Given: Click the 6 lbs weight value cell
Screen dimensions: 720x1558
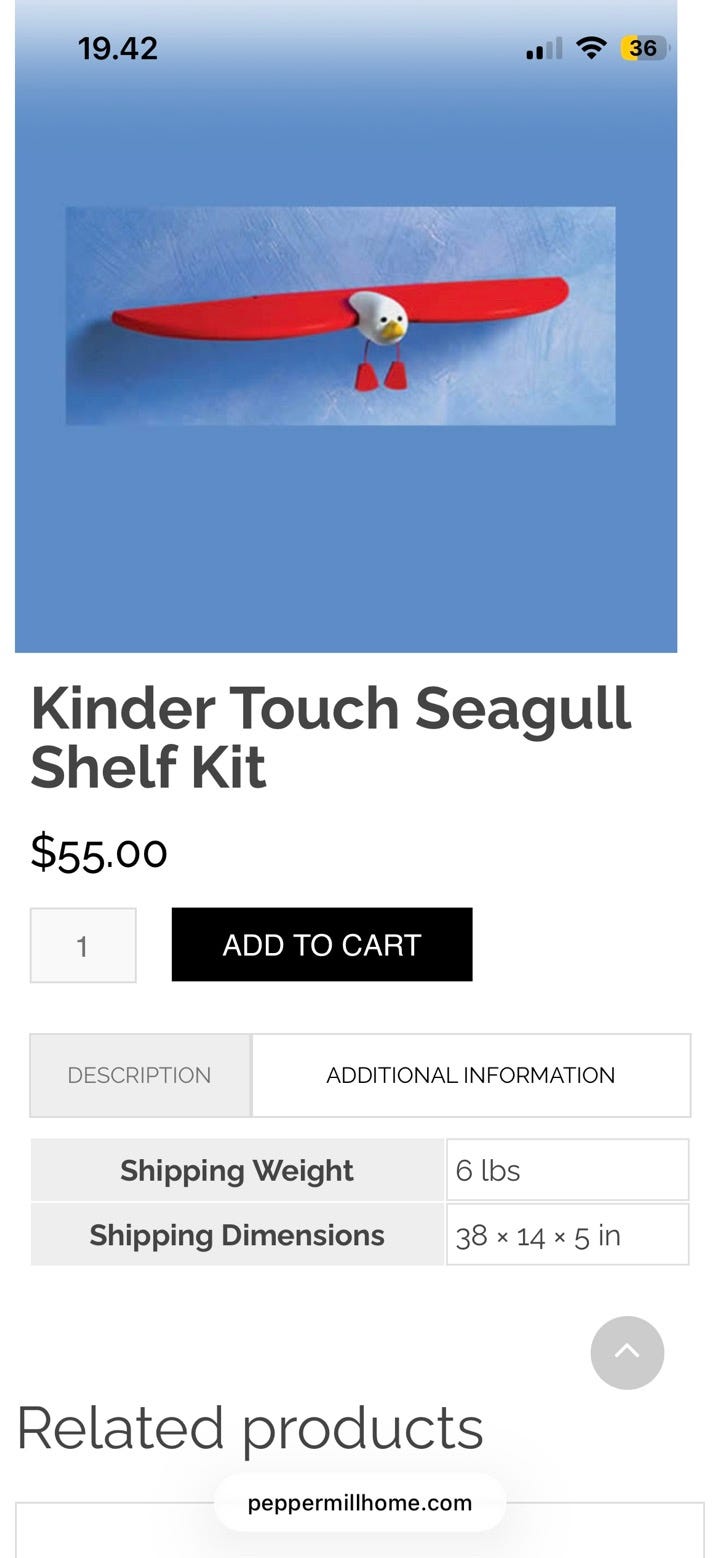Looking at the screenshot, I should (x=567, y=1170).
